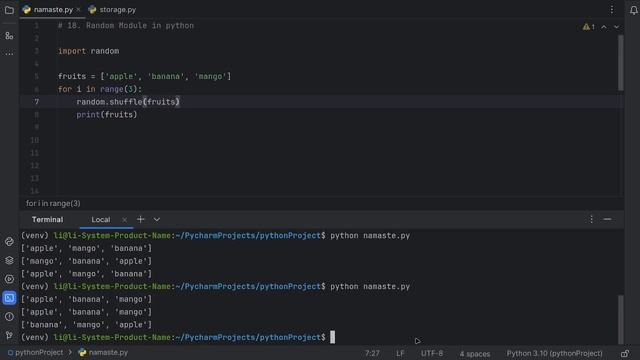Click the namaste.py breadcrumb in status bar
Screen dimensions: 640x360
[103, 353]
